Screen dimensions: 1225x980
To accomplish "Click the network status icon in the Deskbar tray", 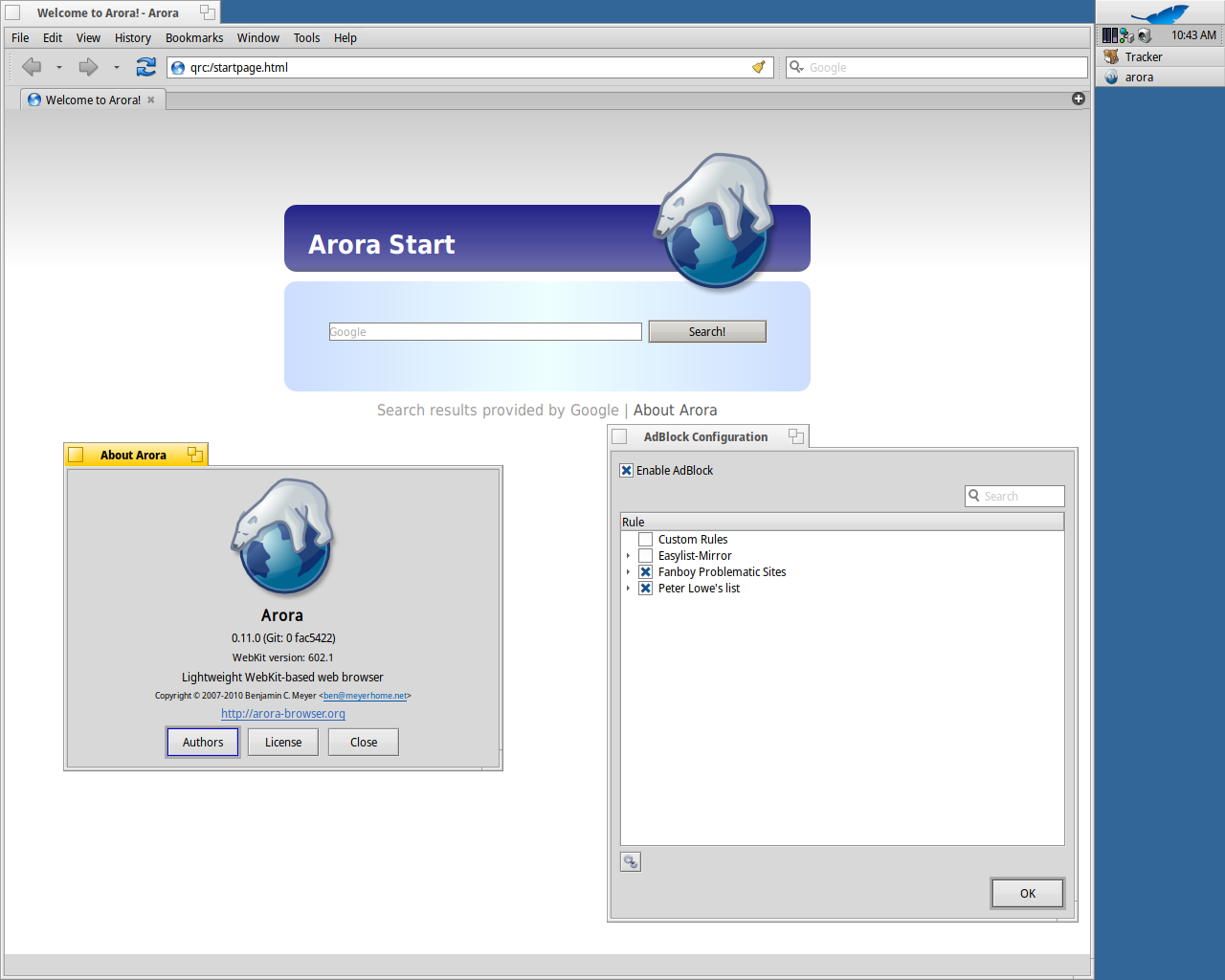I will pyautogui.click(x=1127, y=35).
